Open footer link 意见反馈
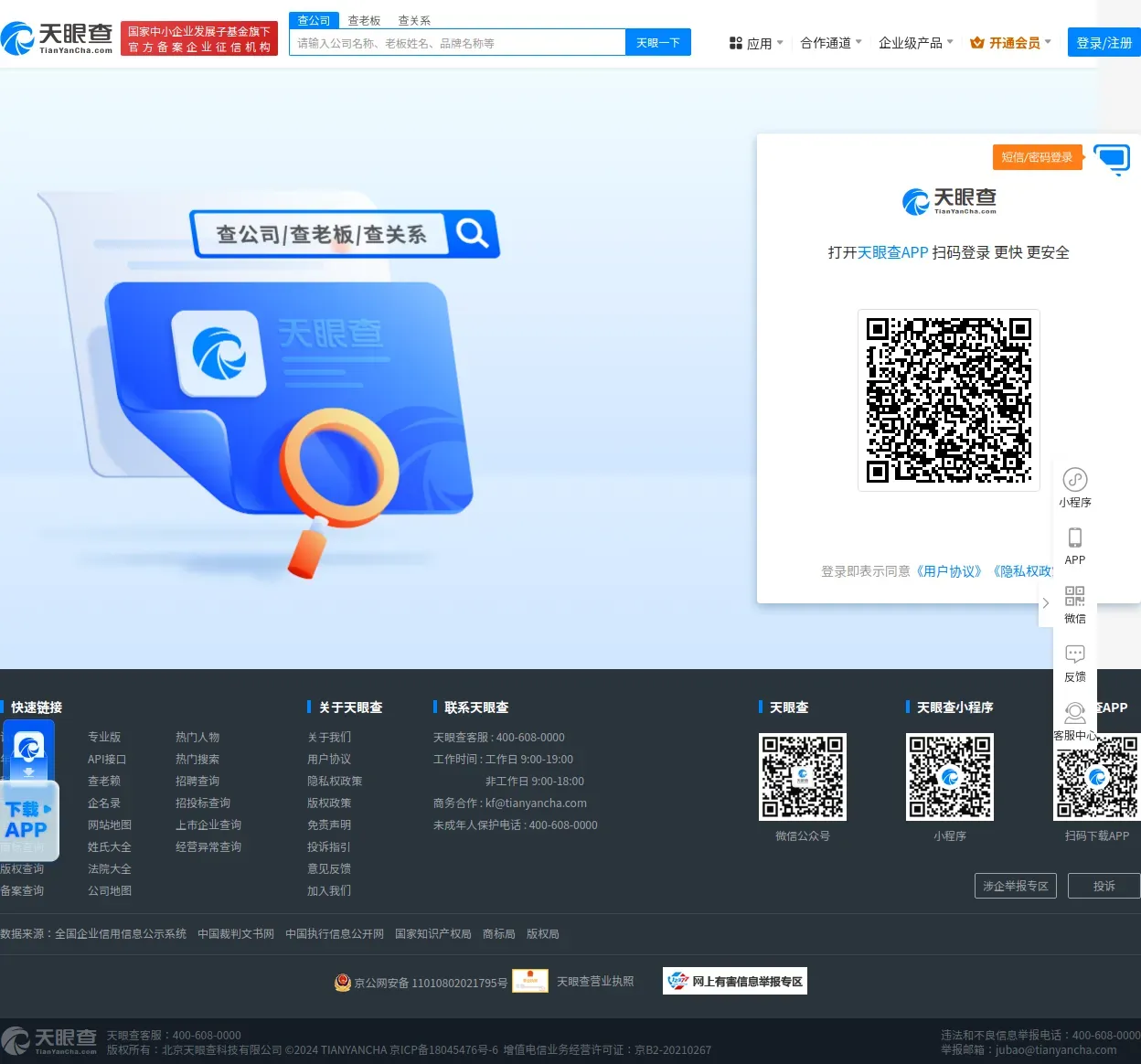 [329, 868]
